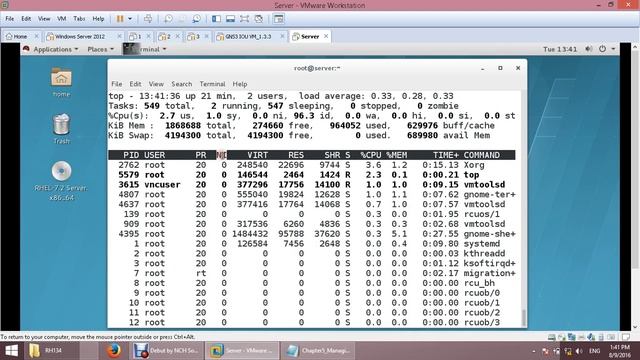Open the terminal's View menu
Screen dimensions: 640x360
coord(156,84)
